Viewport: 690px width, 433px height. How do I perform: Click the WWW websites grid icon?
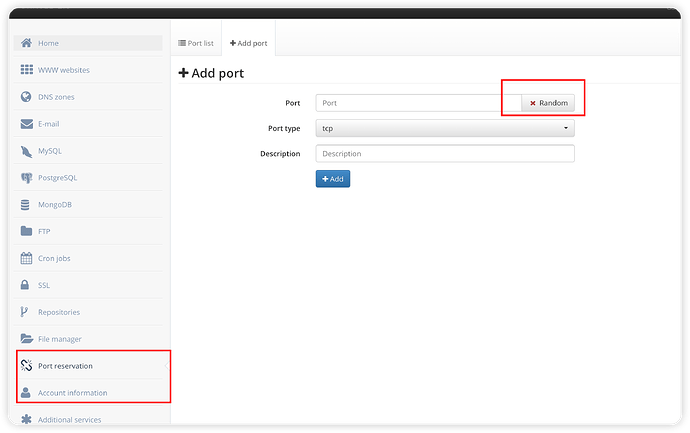pyautogui.click(x=26, y=70)
